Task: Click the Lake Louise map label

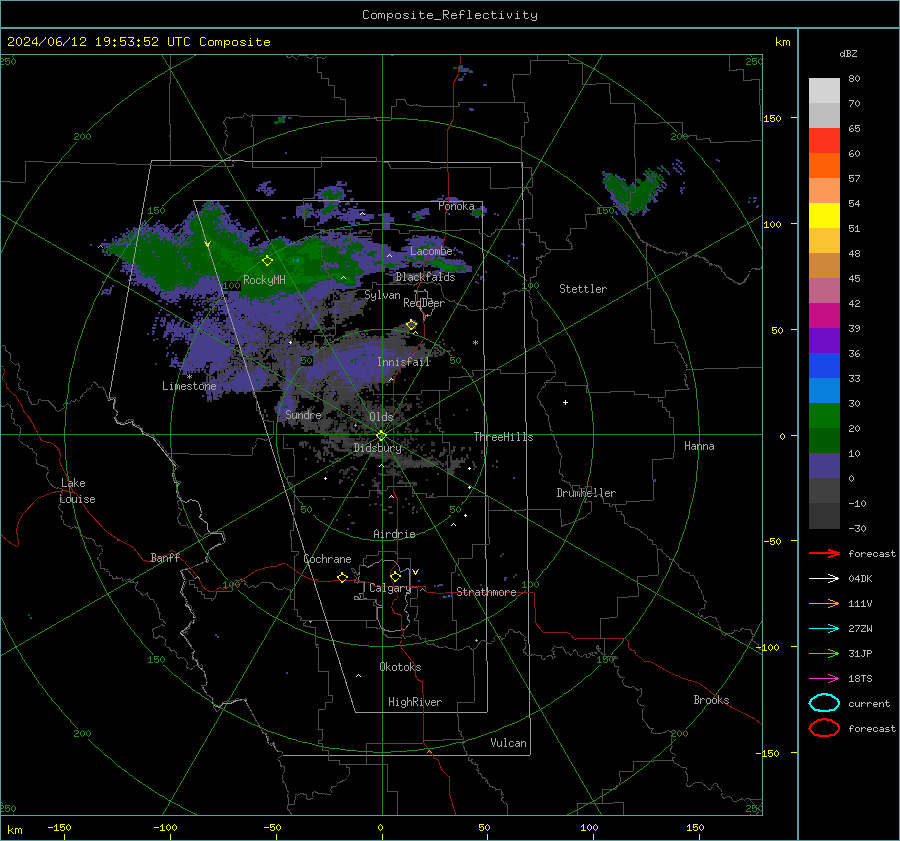Action: tap(77, 491)
